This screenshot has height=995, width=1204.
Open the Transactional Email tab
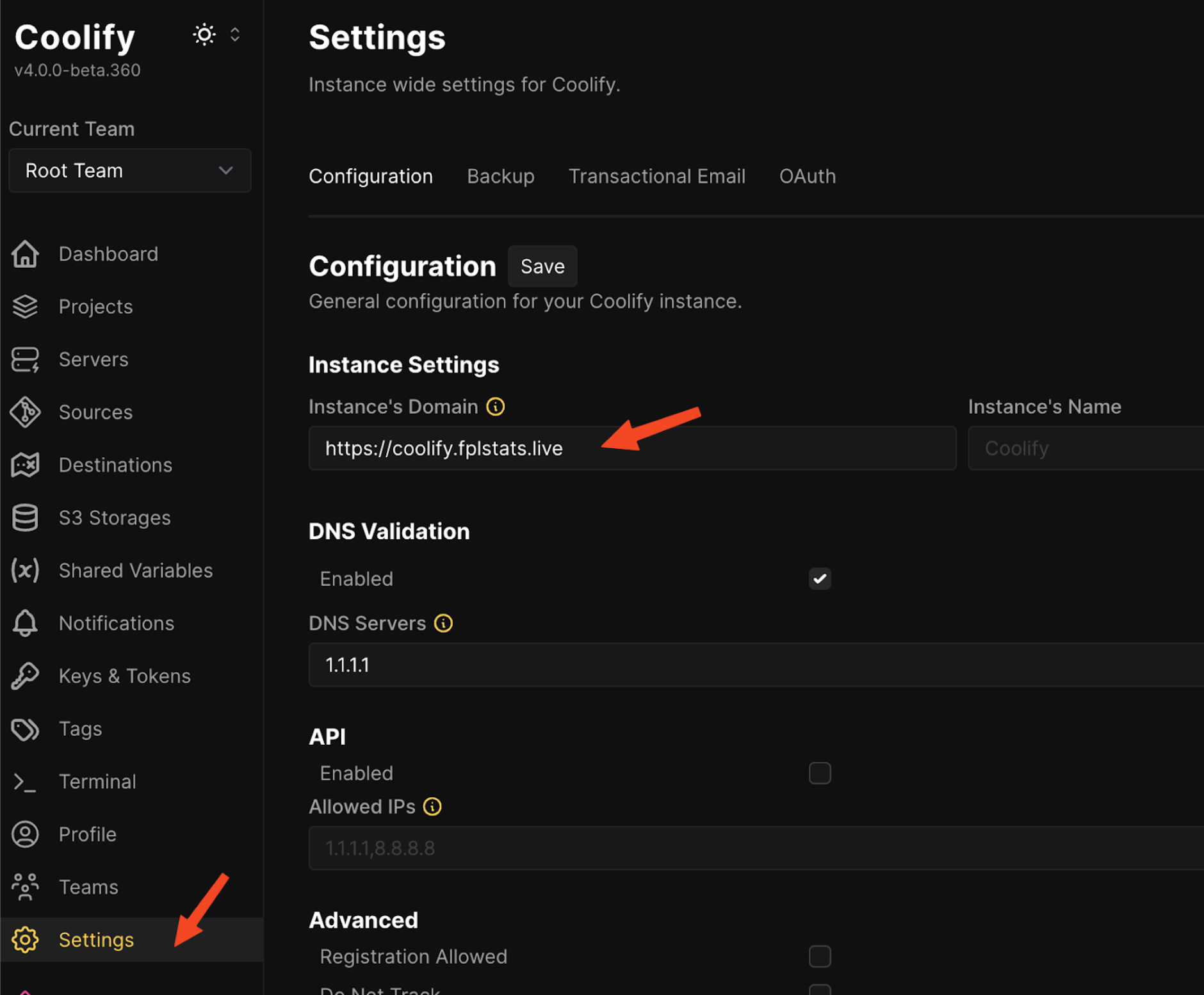[x=656, y=176]
